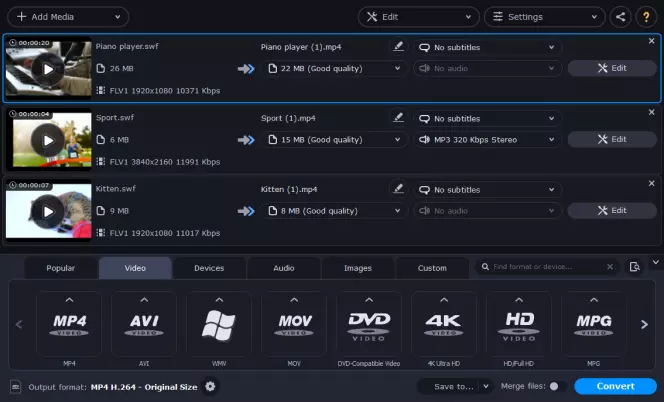Click Edit button for Kitten.swf
Image resolution: width=664 pixels, height=402 pixels.
click(x=612, y=211)
